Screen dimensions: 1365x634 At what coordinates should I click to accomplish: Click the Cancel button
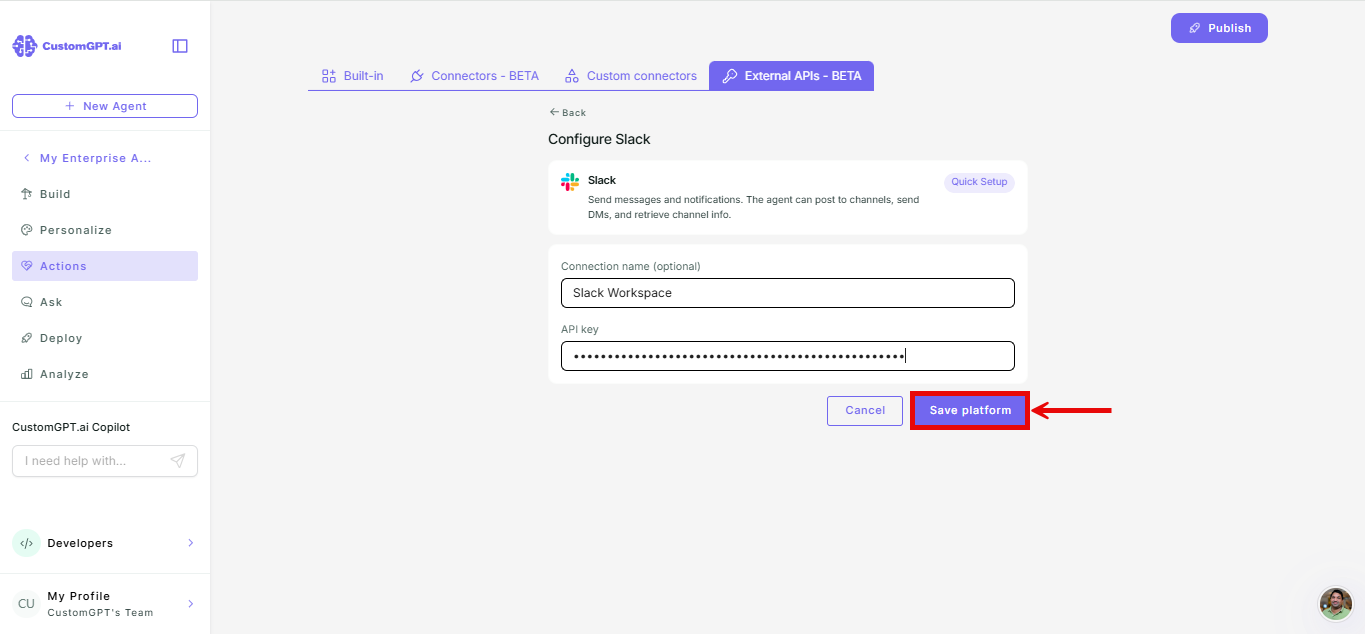(865, 410)
